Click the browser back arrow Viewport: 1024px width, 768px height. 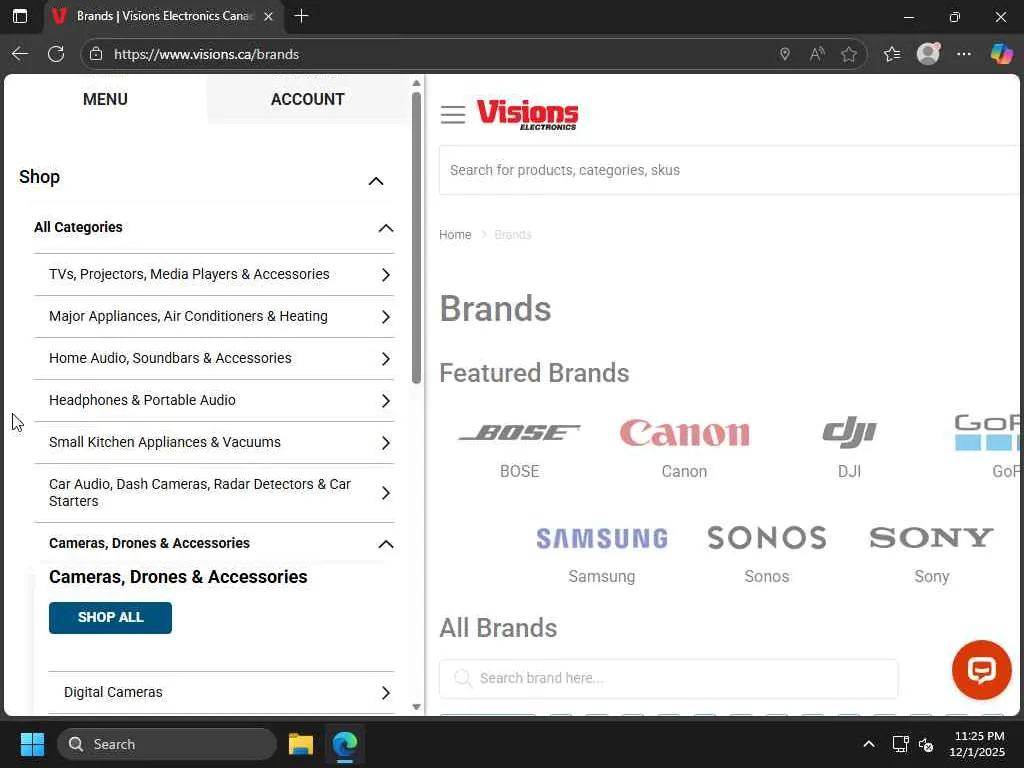20,54
